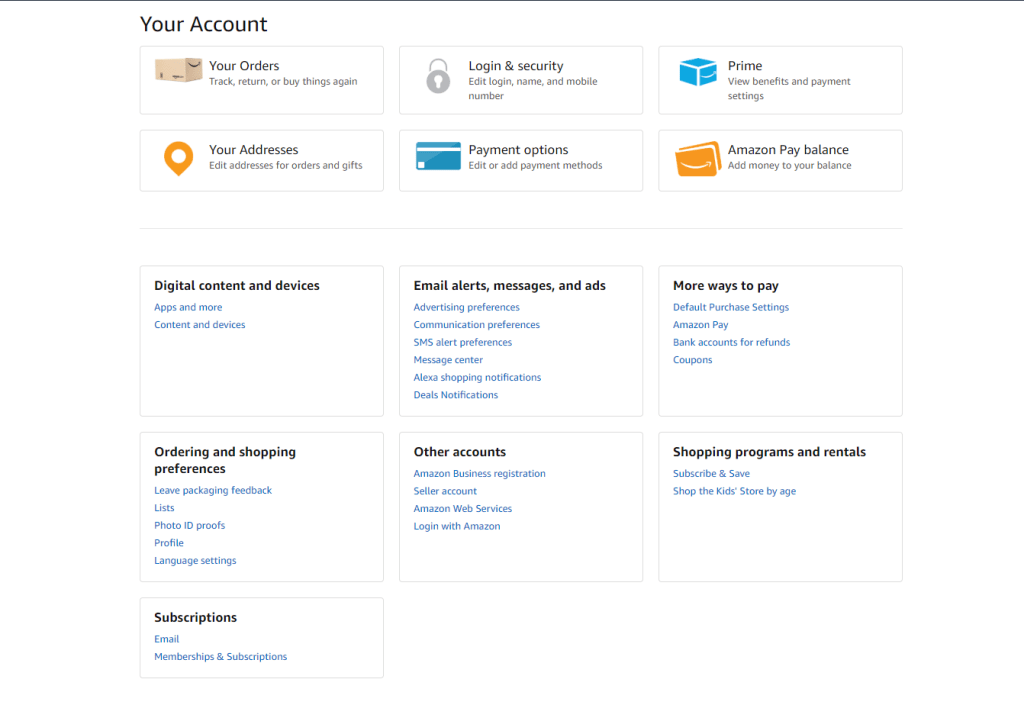Click 'More ways to pay' heading

click(726, 286)
